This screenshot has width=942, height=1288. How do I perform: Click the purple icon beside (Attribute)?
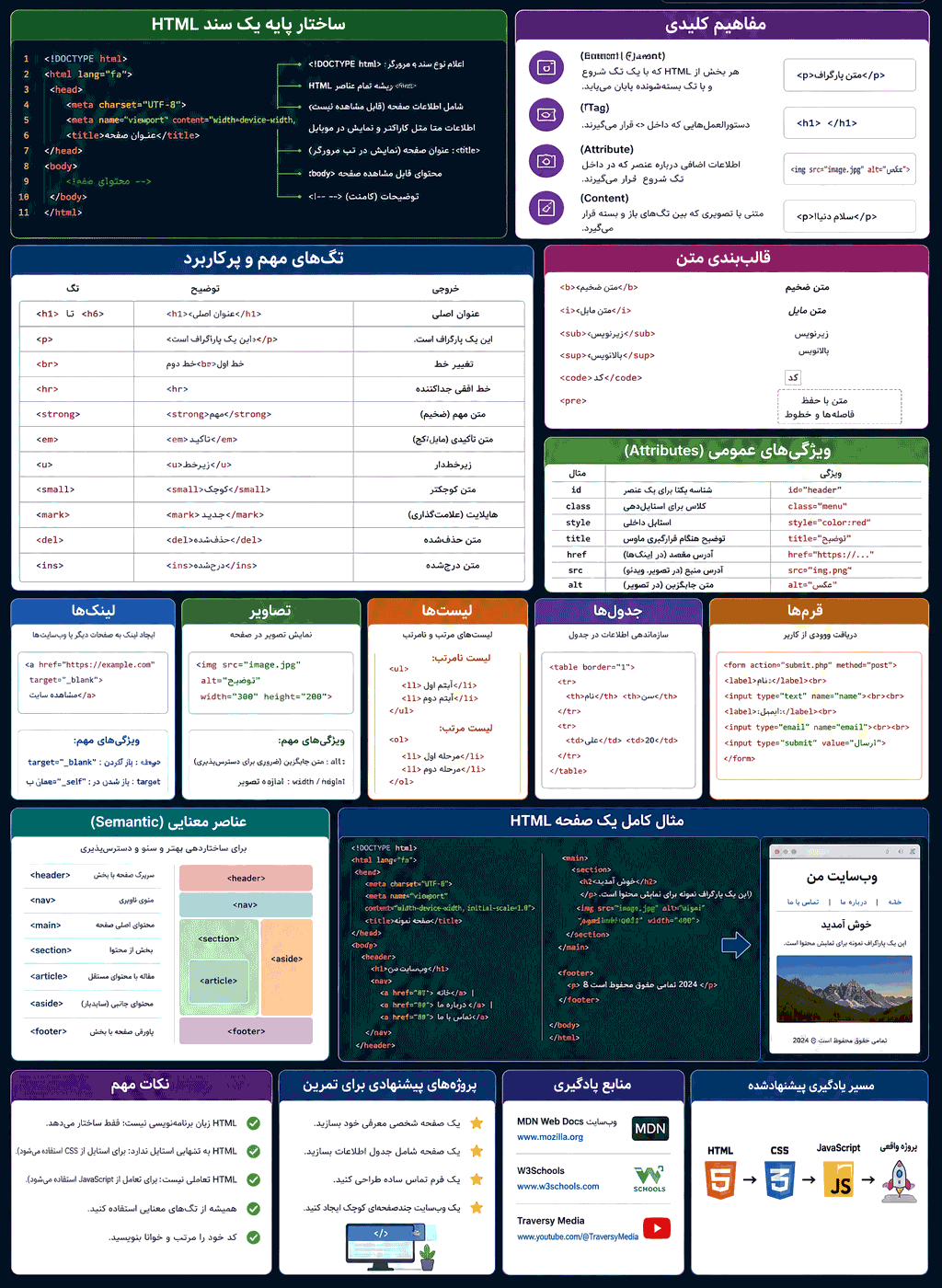coord(546,161)
